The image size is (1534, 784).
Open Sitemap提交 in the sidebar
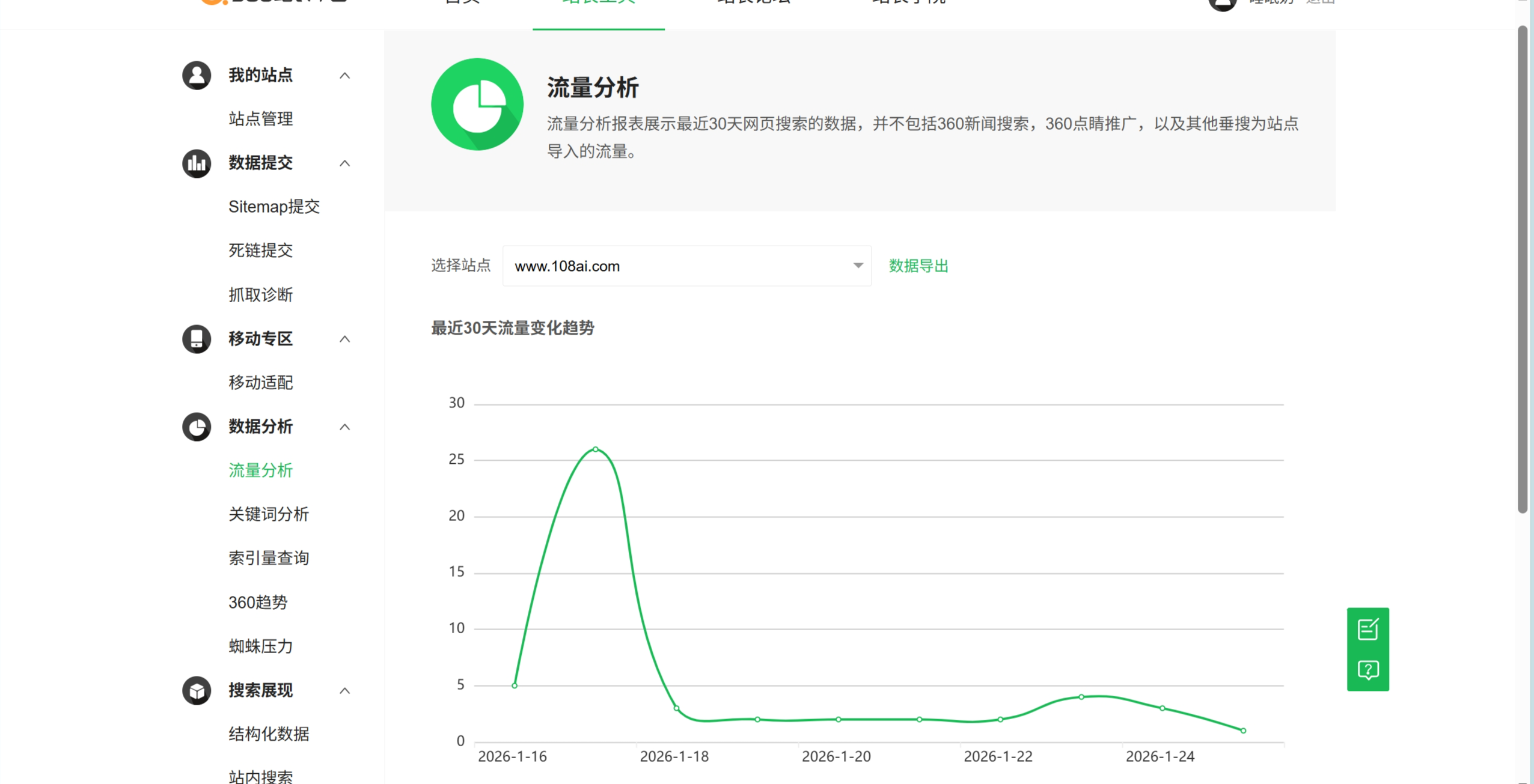[274, 207]
